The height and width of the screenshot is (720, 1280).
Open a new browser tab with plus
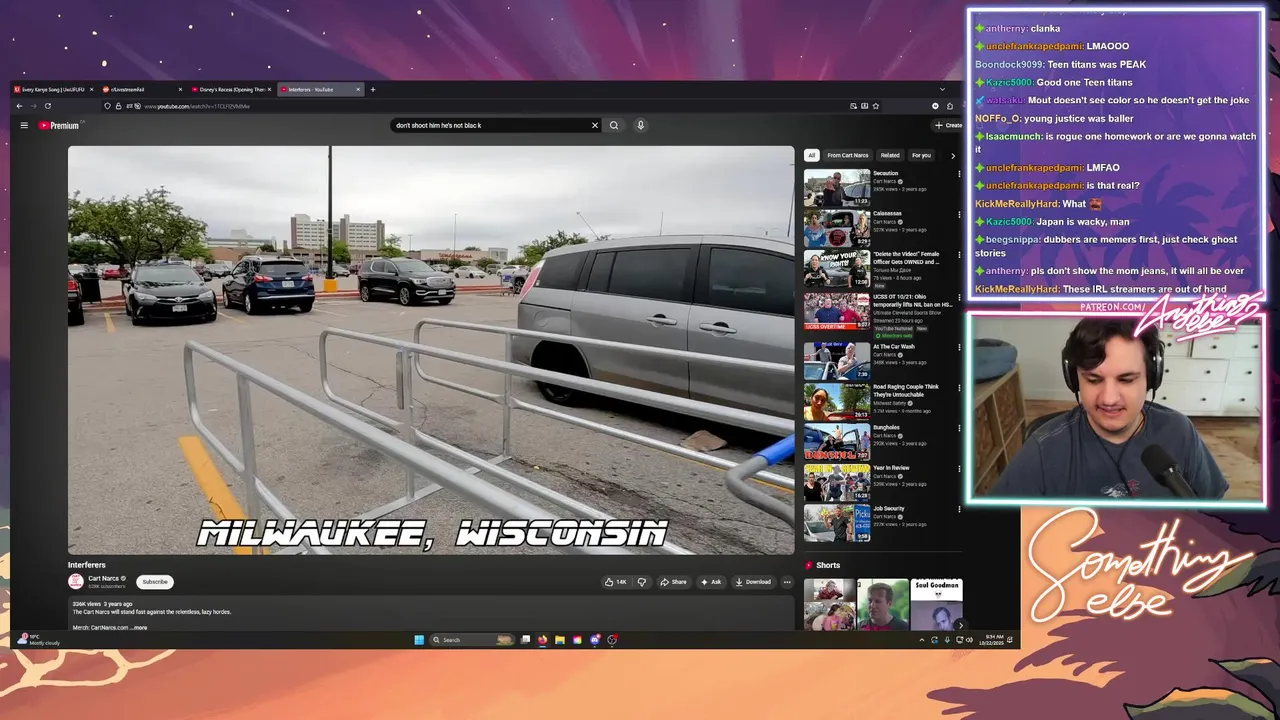coord(373,89)
